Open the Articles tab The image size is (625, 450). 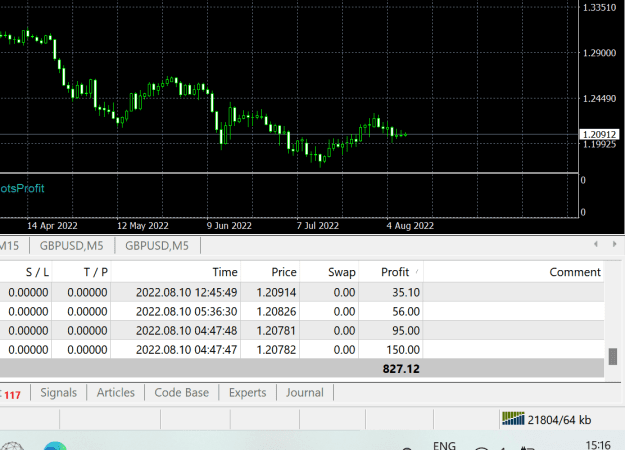coord(116,393)
